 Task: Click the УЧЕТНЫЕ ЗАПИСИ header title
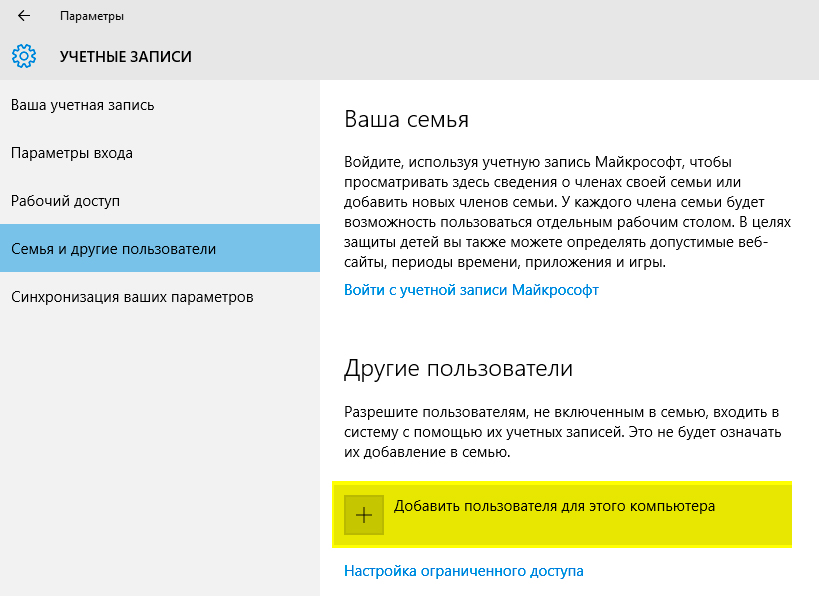click(x=125, y=57)
